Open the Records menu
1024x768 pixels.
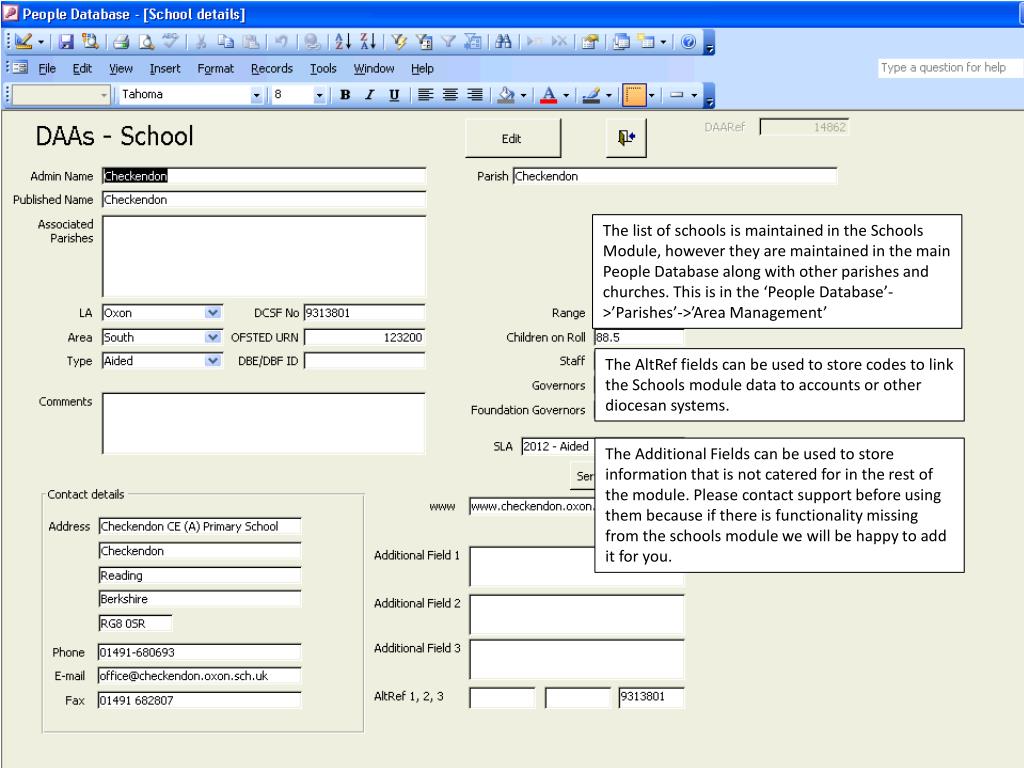pos(272,69)
